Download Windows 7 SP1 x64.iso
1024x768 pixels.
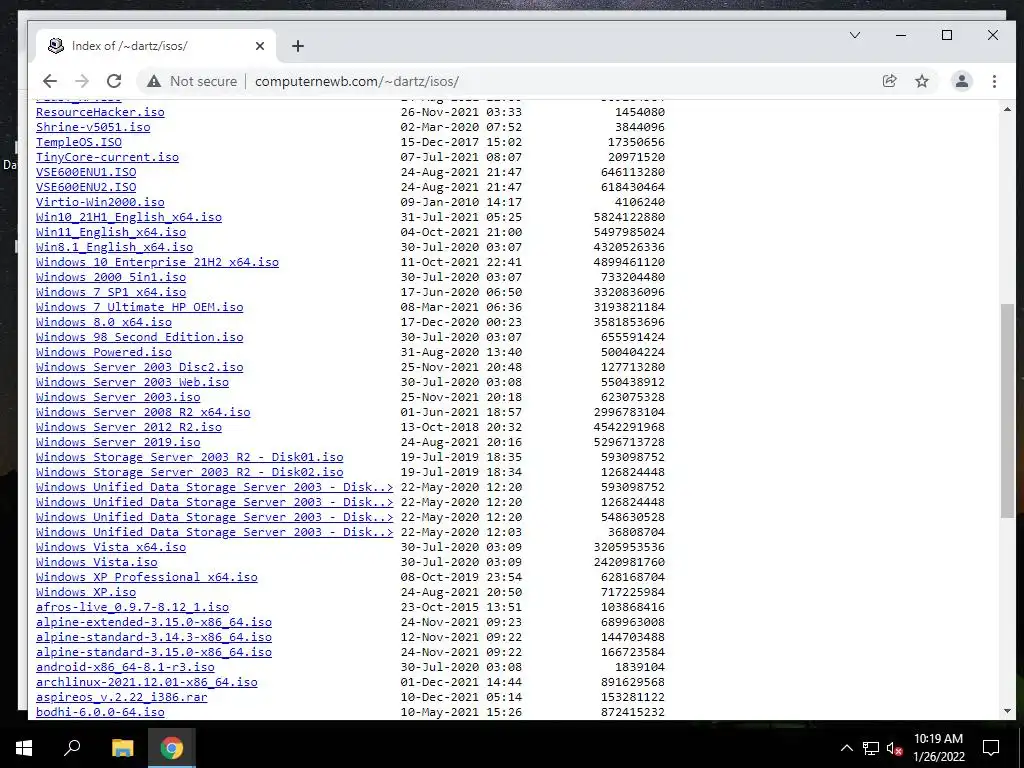click(x=110, y=292)
